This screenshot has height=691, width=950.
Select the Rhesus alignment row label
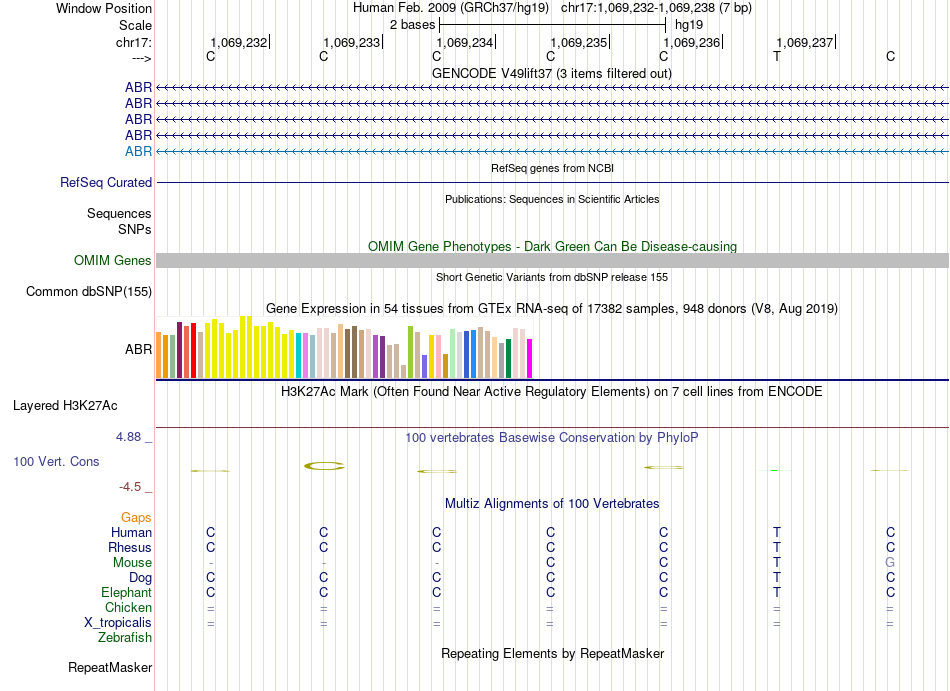click(130, 547)
